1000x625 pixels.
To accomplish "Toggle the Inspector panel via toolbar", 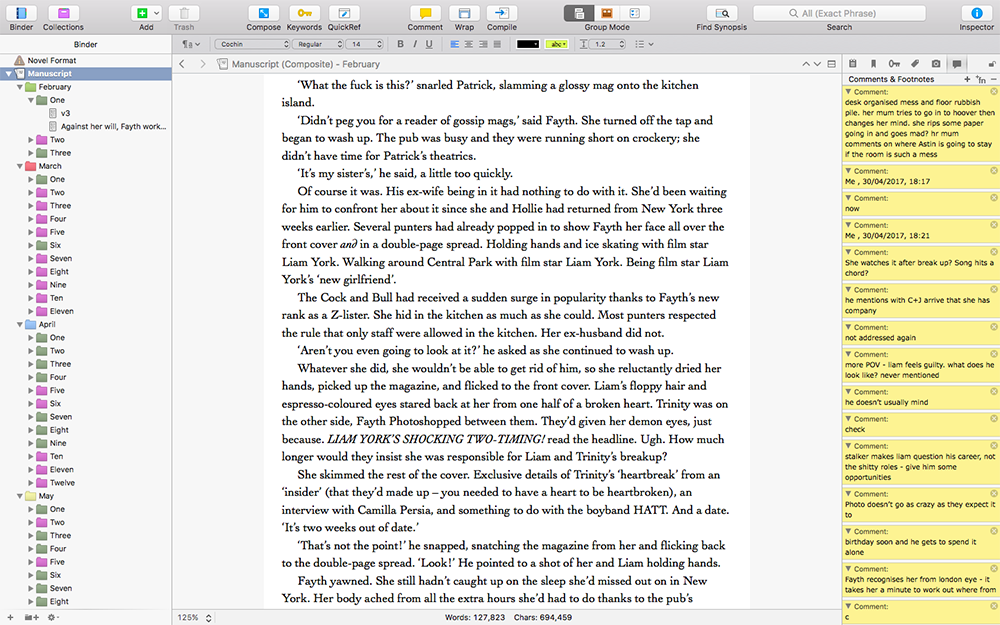I will pos(976,13).
